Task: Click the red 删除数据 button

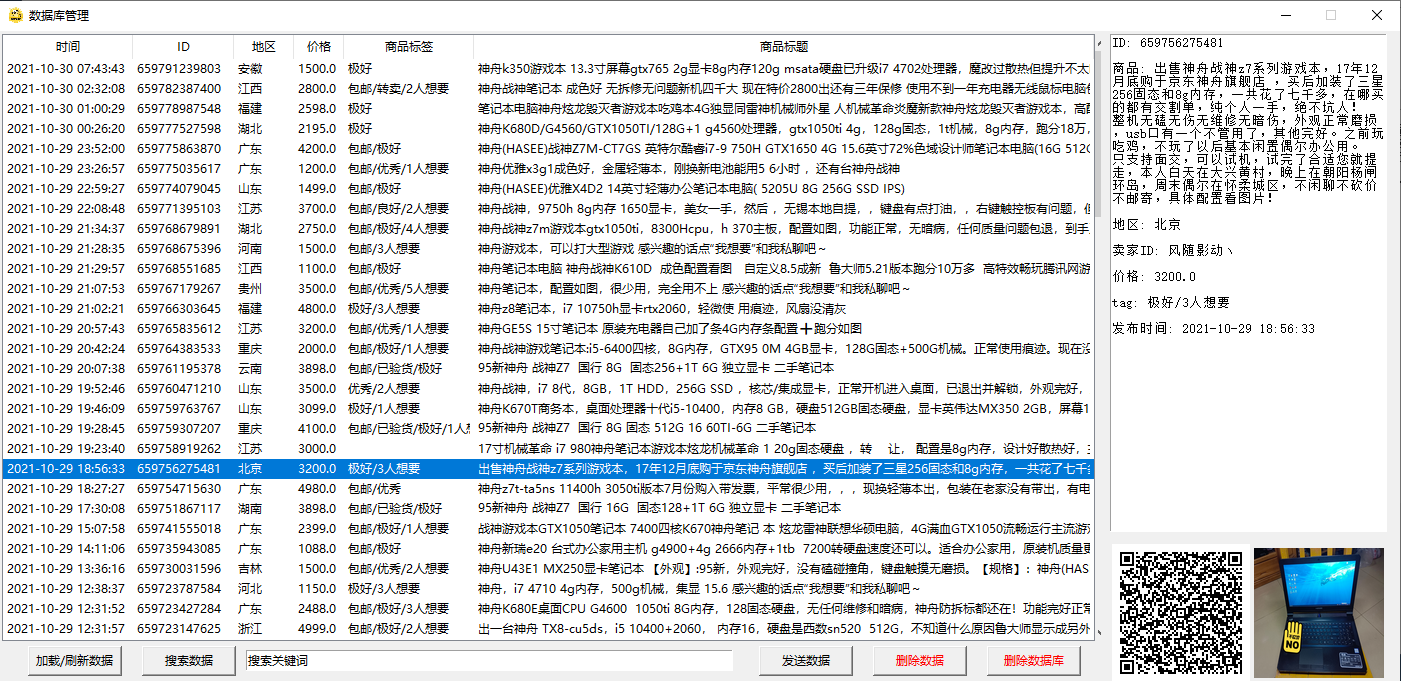Action: 919,660
